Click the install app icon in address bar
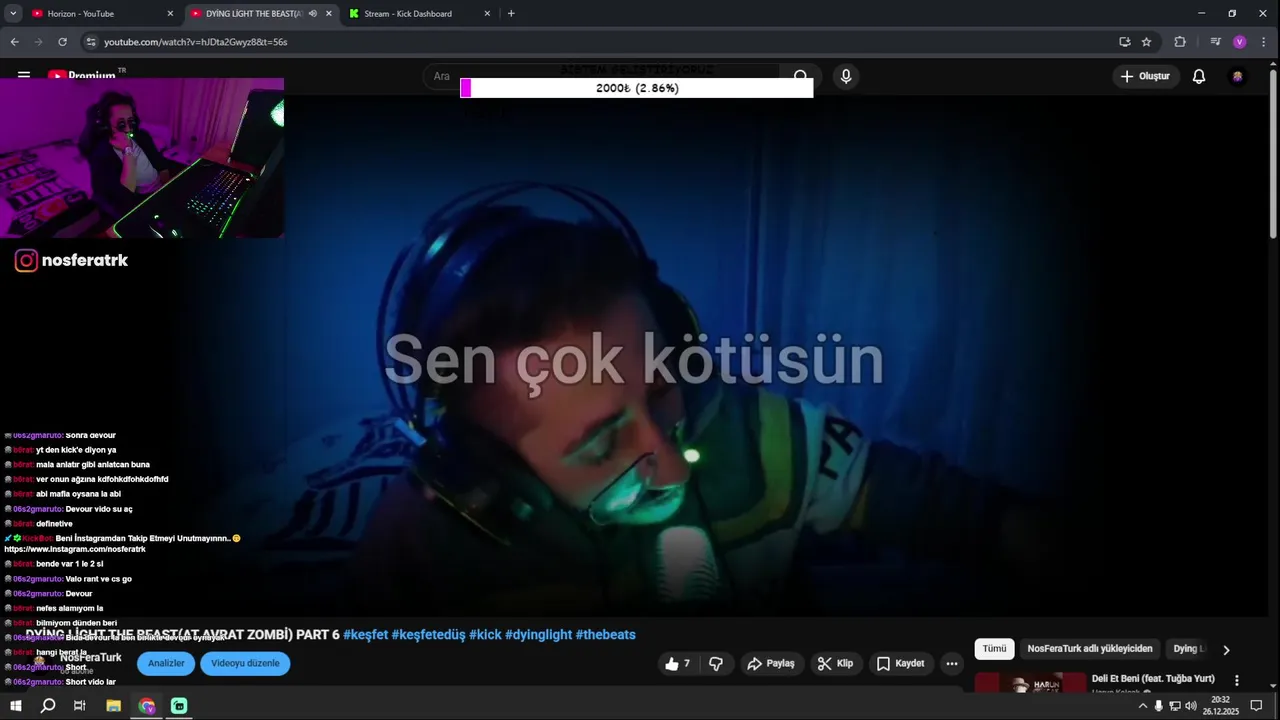 click(1125, 42)
